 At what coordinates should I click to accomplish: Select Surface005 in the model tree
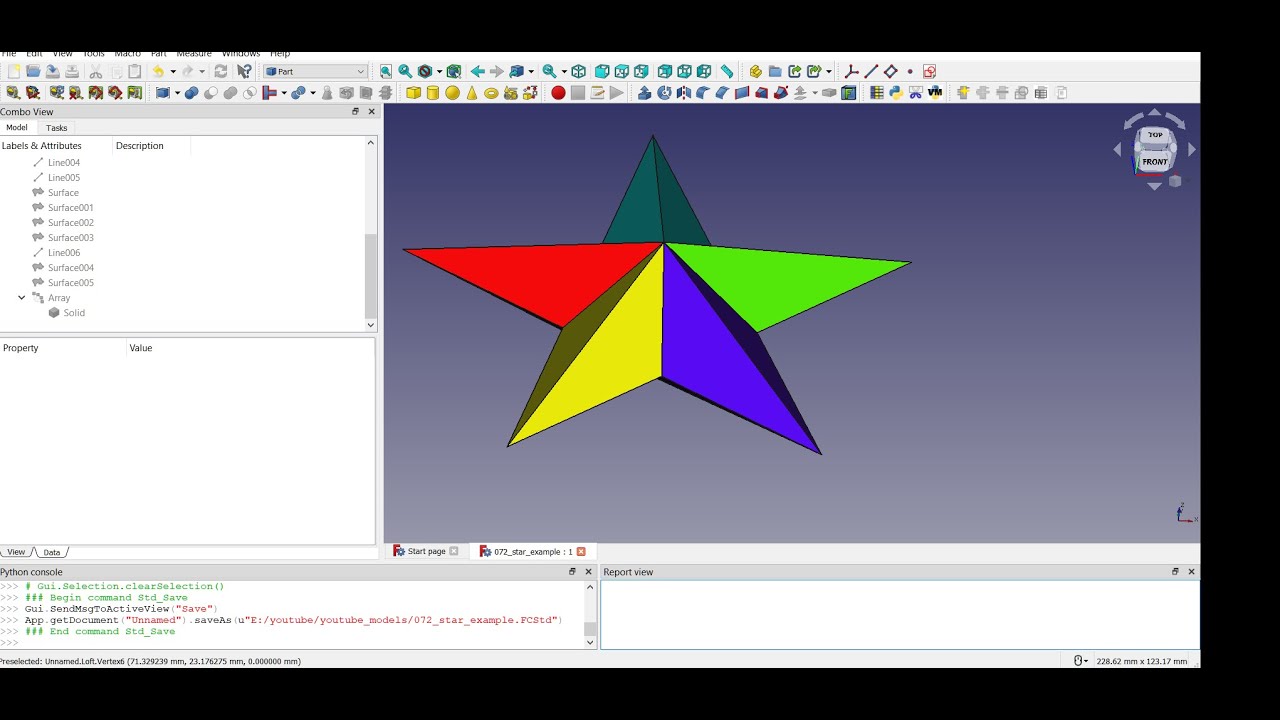[x=71, y=283]
